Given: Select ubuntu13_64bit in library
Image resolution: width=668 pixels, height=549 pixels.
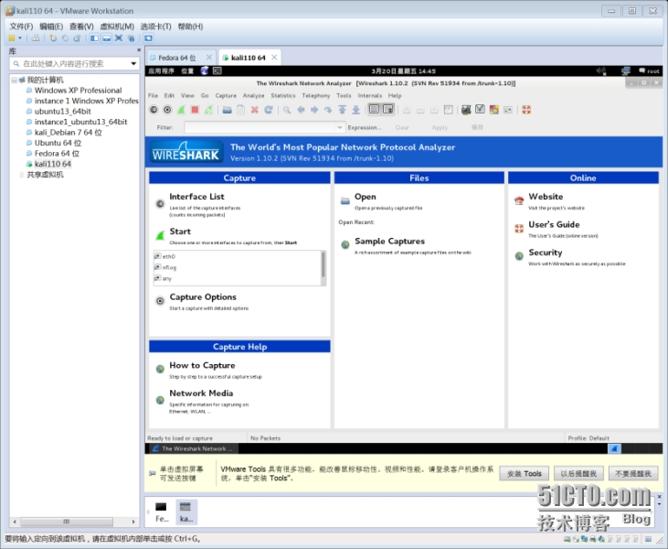Looking at the screenshot, I should click(x=63, y=111).
